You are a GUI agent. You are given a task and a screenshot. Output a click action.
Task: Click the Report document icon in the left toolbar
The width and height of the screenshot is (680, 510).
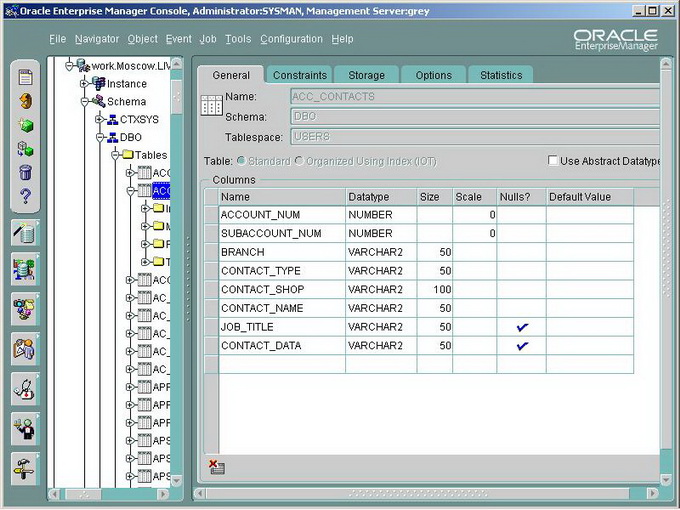[x=25, y=77]
